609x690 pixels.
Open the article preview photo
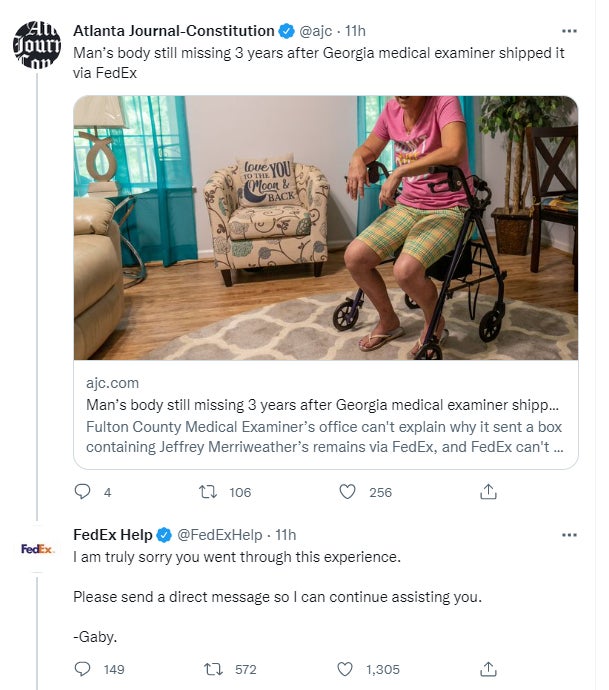326,228
